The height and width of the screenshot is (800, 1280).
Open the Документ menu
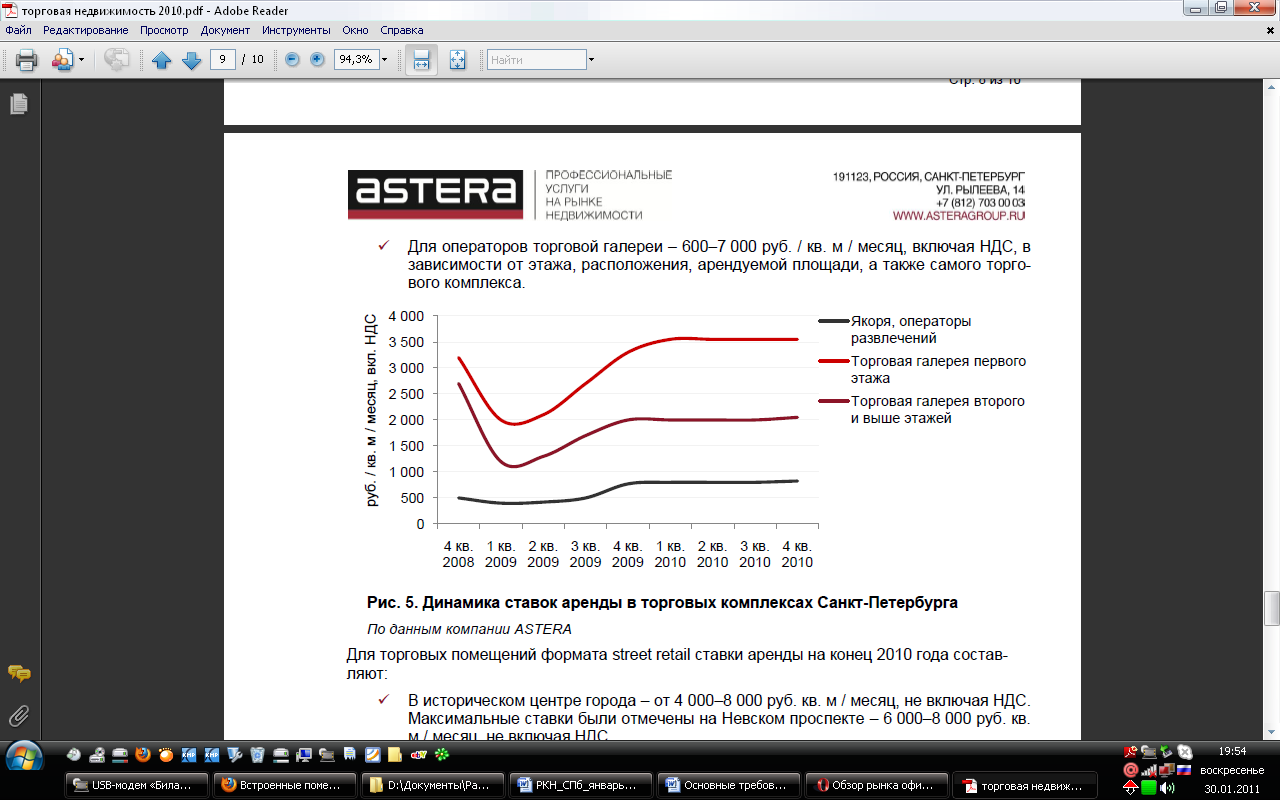(x=225, y=30)
